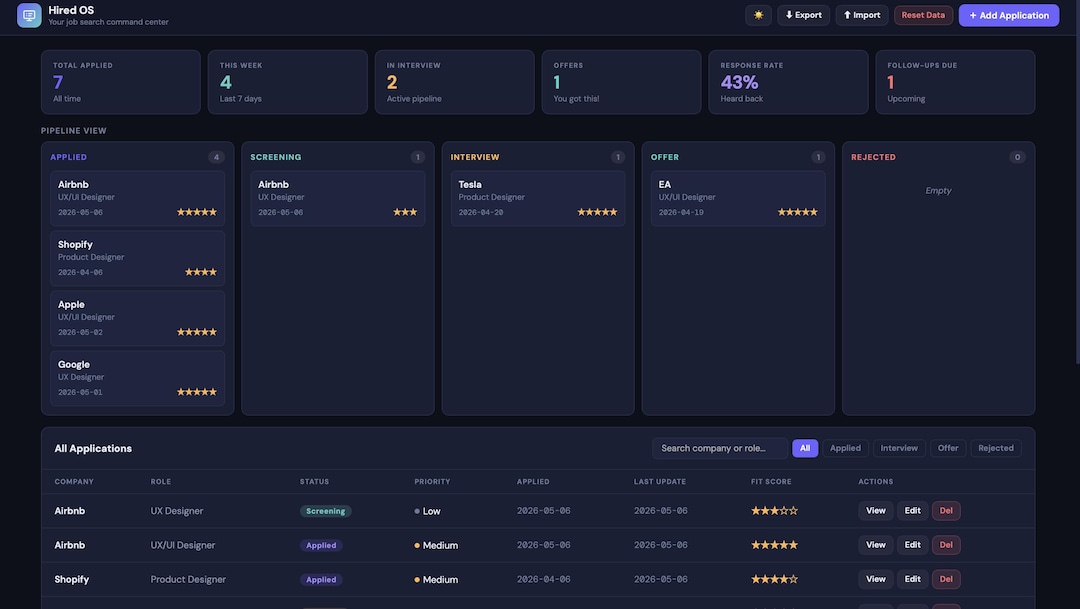Click the Last Update column header

(660, 482)
